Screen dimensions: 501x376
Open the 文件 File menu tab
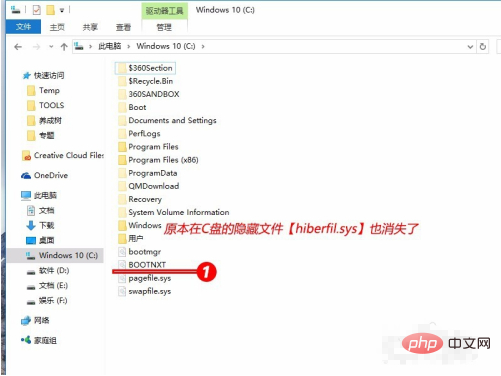coord(23,27)
